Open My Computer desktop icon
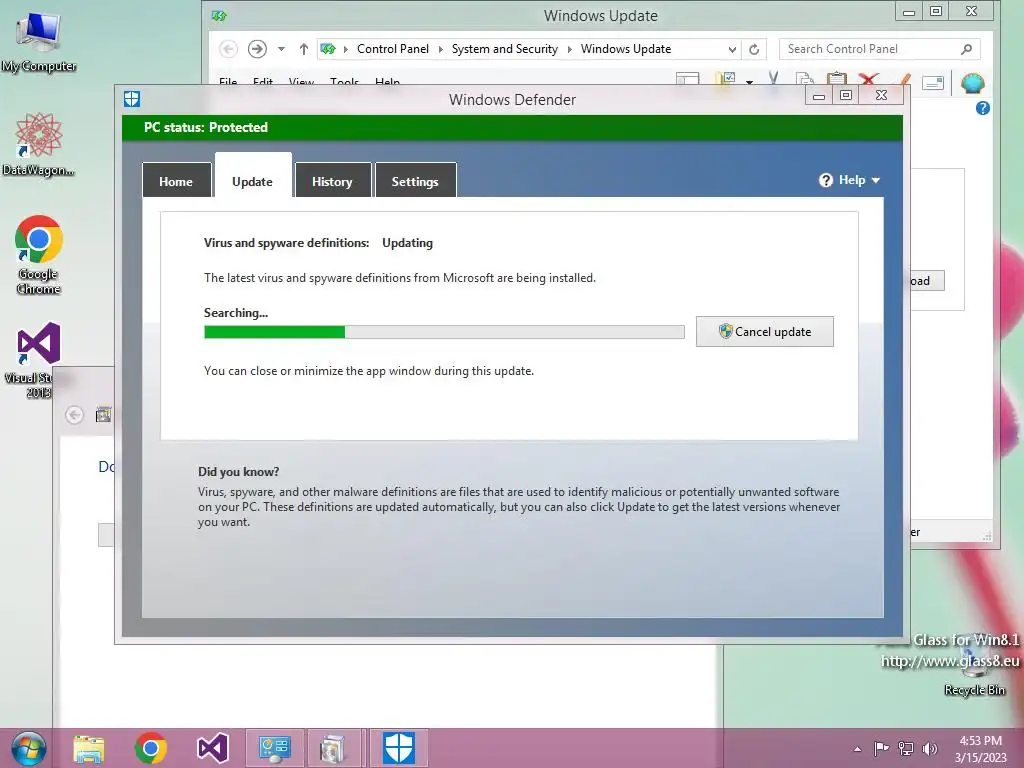This screenshot has height=768, width=1024. 39,41
